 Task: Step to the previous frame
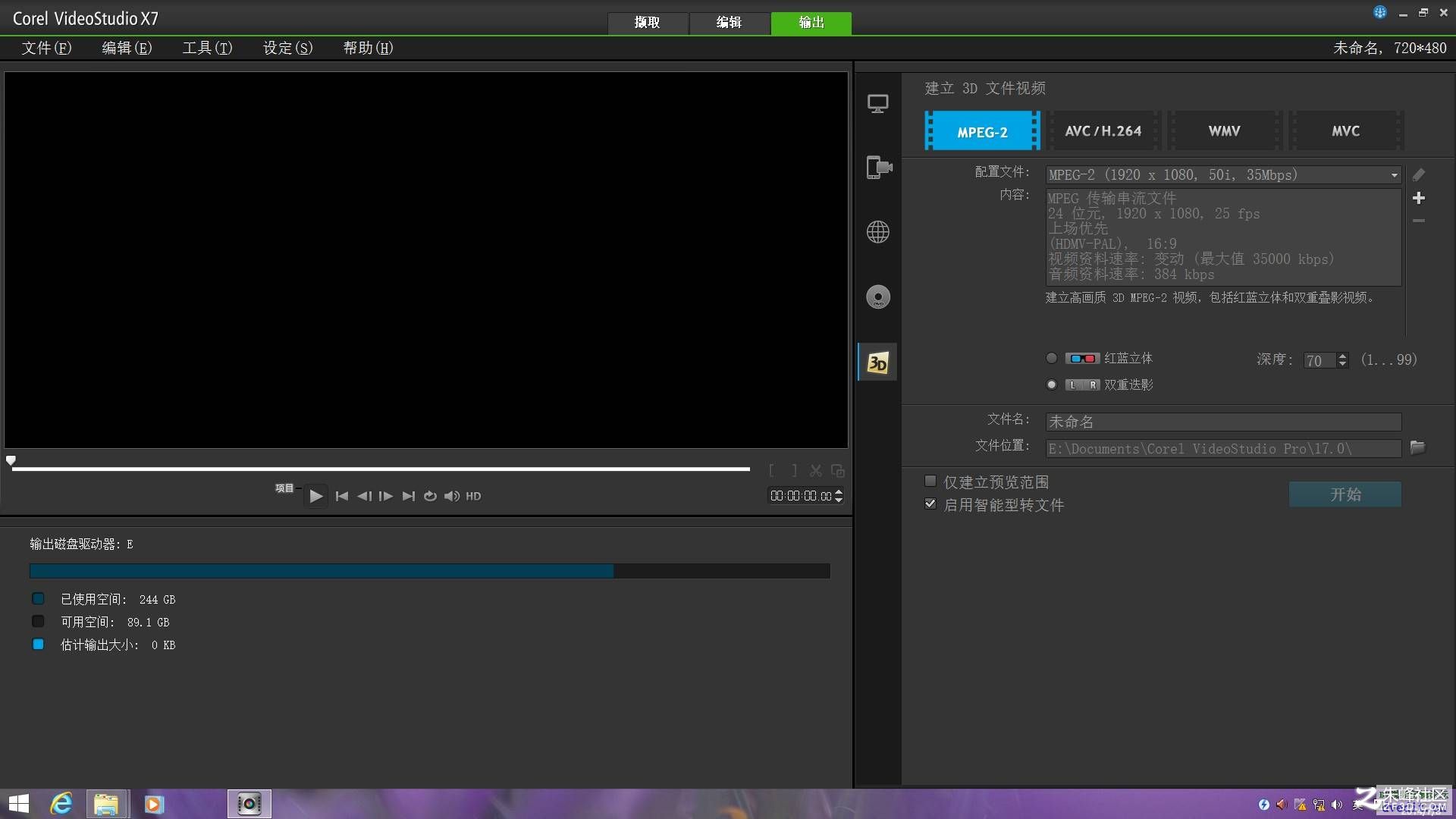tap(364, 496)
